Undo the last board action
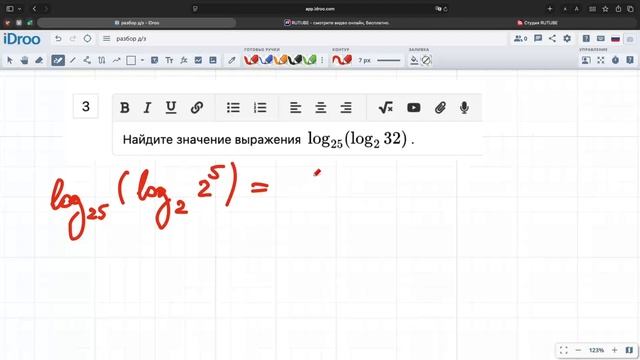This screenshot has height=360, width=640. coord(58,39)
